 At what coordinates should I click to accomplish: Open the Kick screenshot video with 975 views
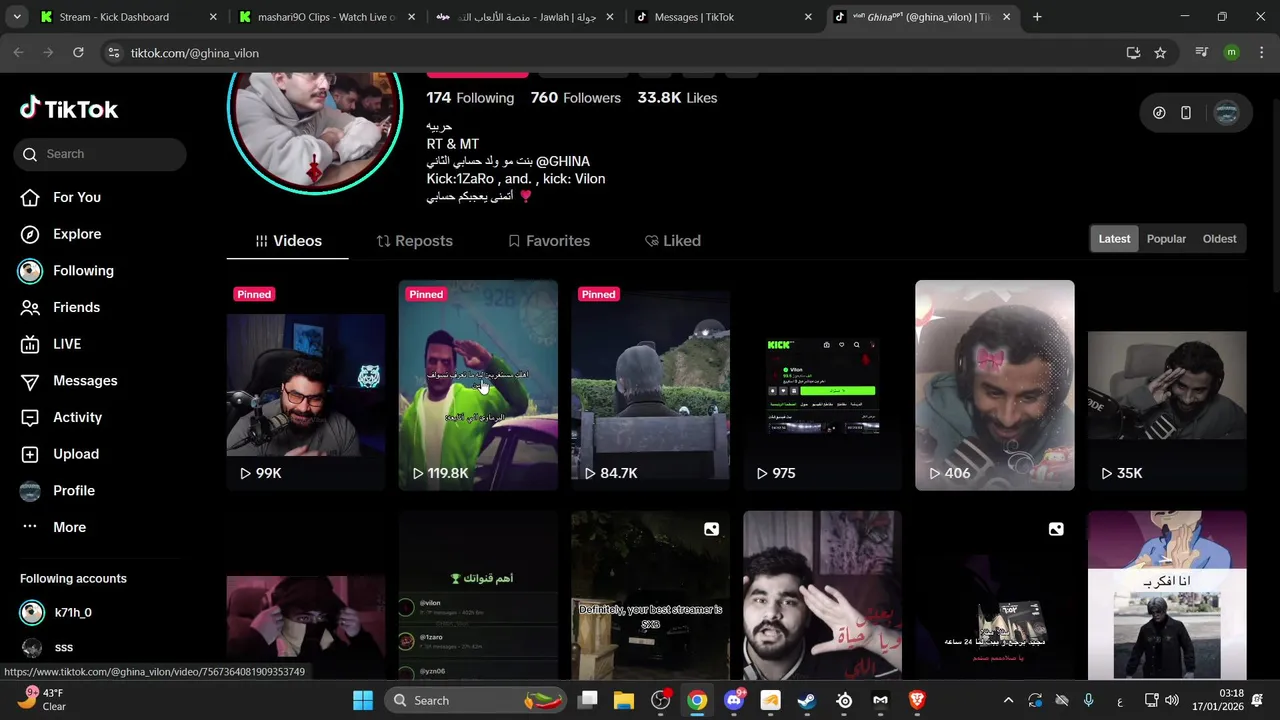pyautogui.click(x=822, y=385)
